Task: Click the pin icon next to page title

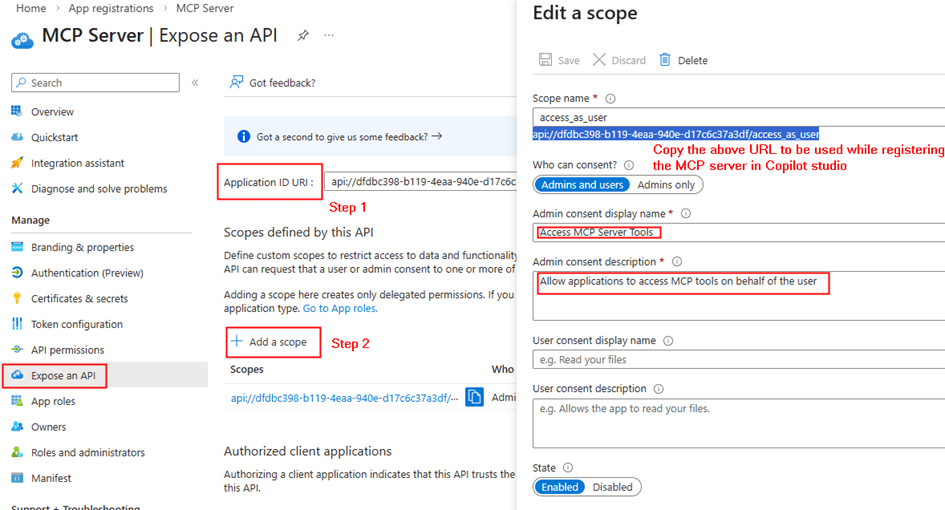Action: (303, 35)
